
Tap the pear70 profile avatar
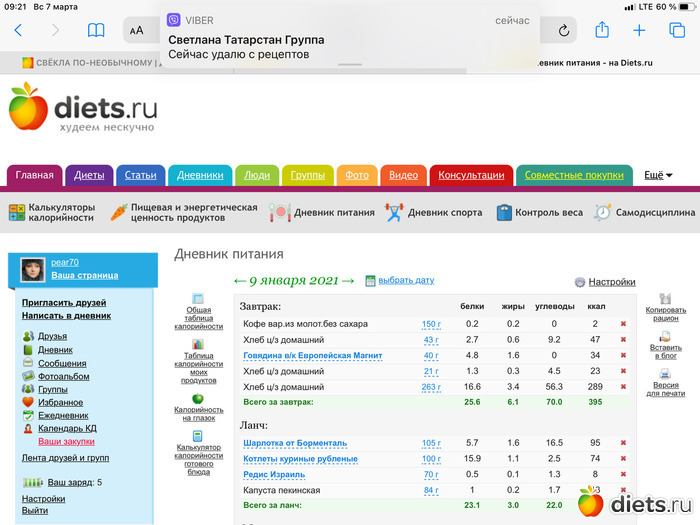click(x=34, y=269)
